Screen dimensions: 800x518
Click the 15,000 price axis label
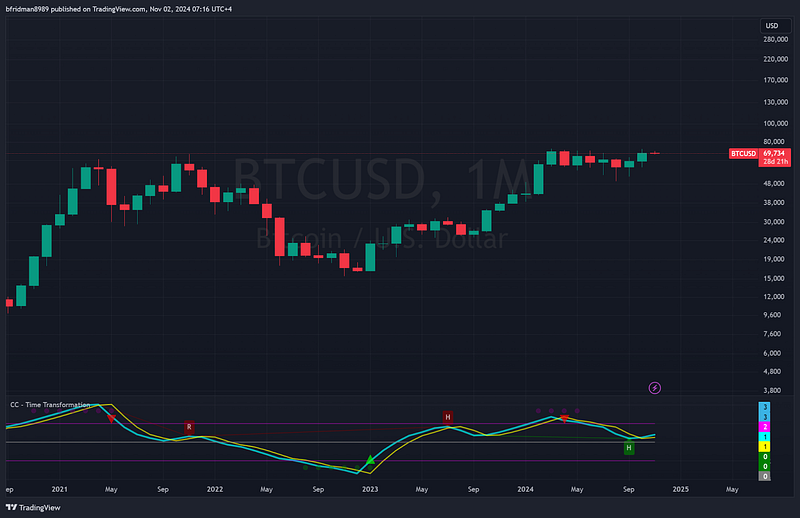[x=776, y=279]
